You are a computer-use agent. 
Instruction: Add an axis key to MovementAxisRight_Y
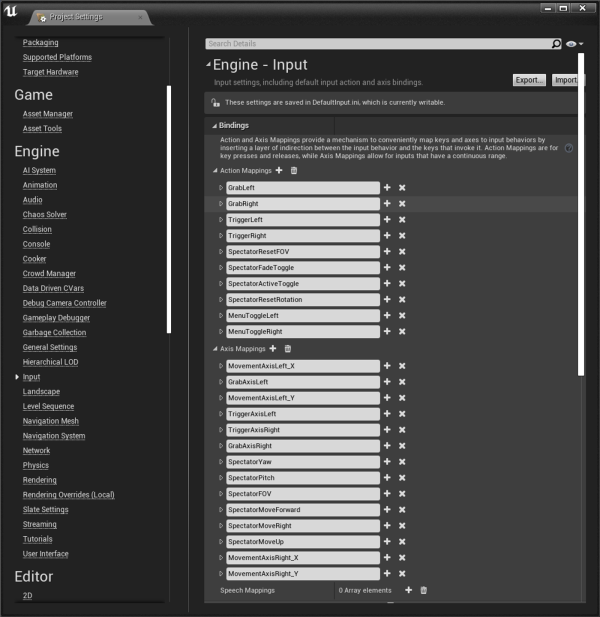pos(387,574)
